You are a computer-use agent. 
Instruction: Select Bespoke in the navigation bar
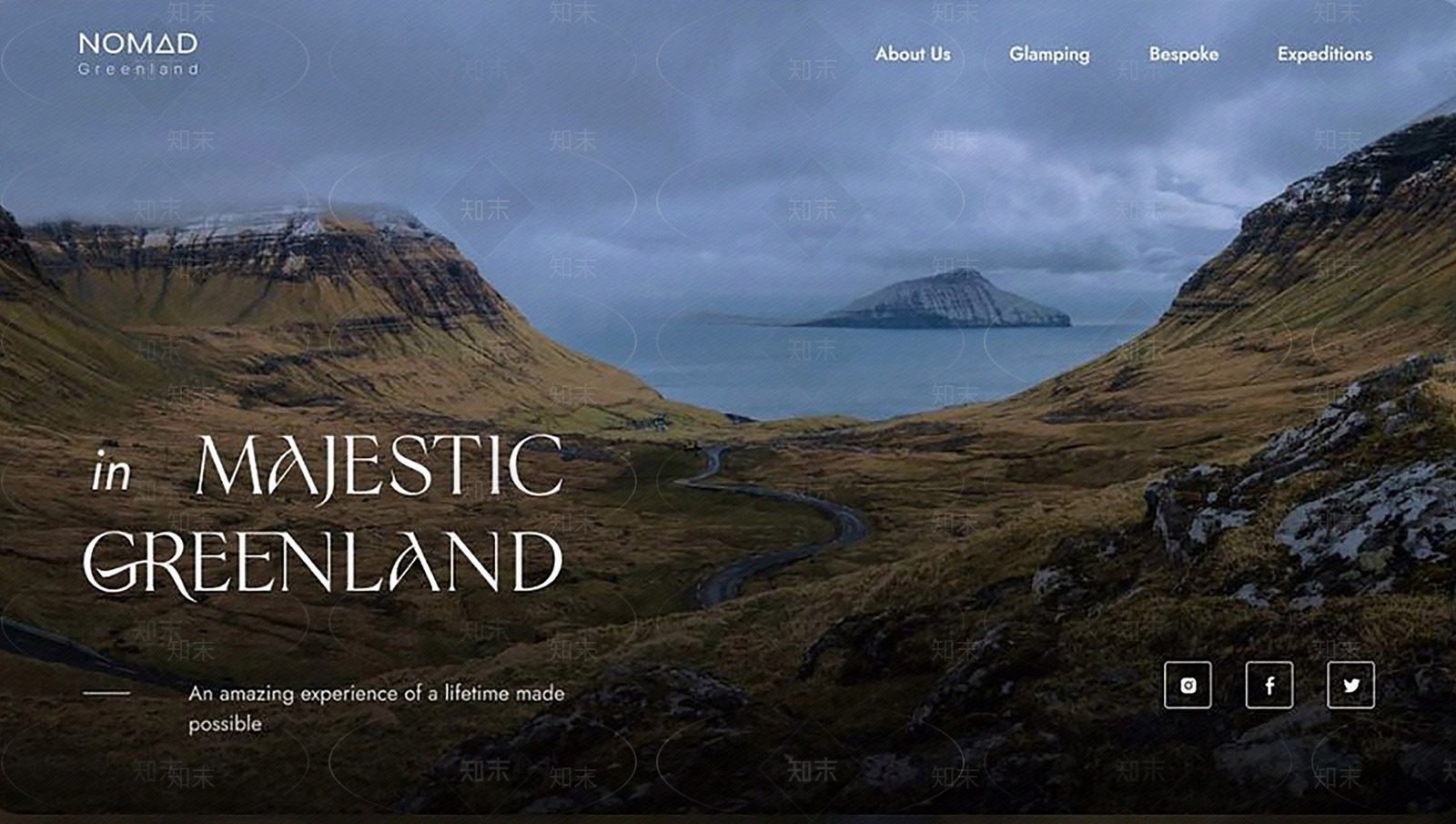(1183, 55)
